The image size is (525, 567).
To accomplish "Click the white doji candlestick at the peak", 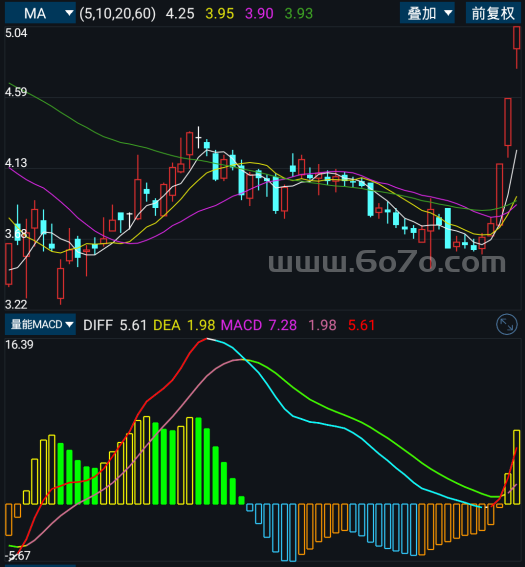I will pos(198,137).
